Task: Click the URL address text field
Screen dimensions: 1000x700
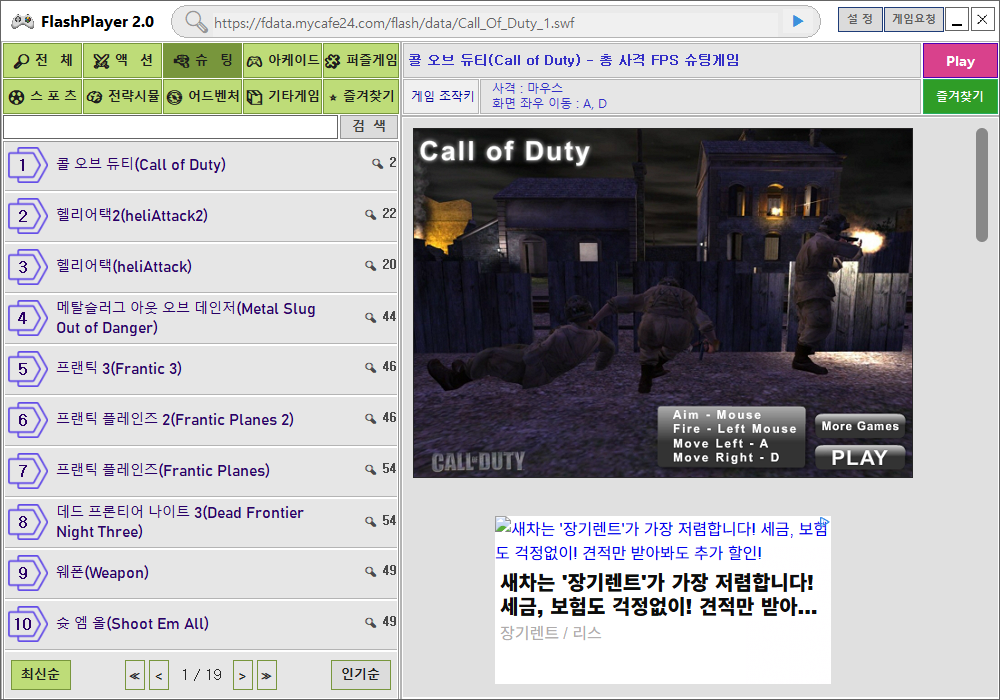Action: (x=495, y=23)
